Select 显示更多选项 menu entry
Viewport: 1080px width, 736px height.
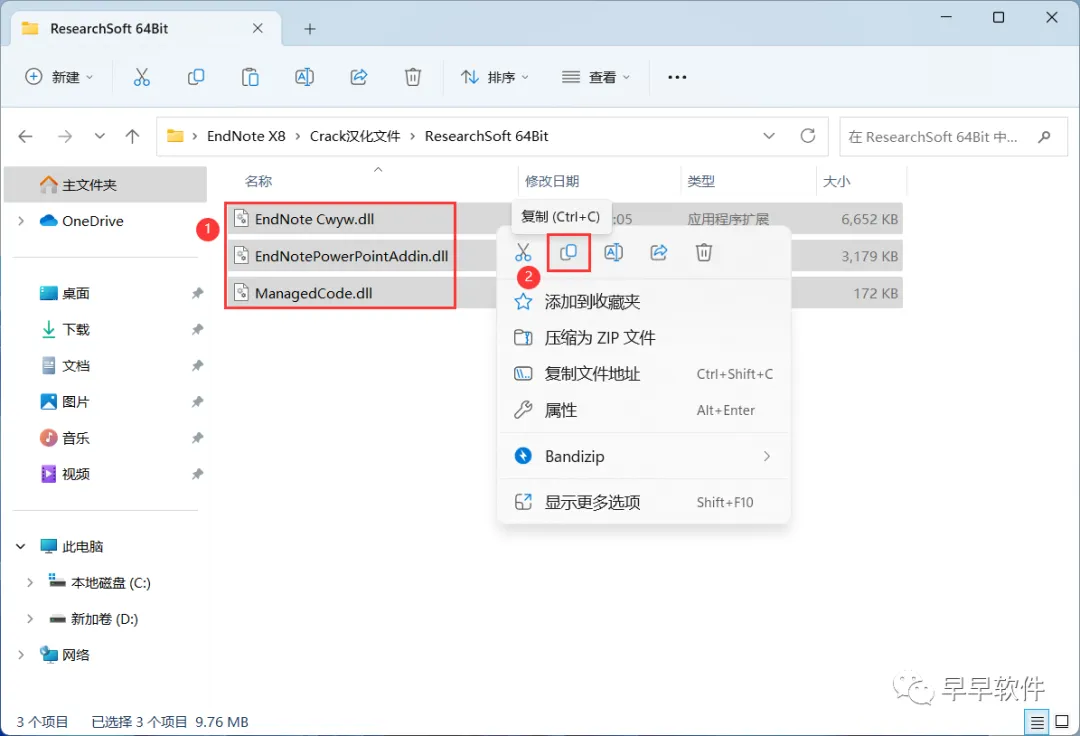coord(643,502)
